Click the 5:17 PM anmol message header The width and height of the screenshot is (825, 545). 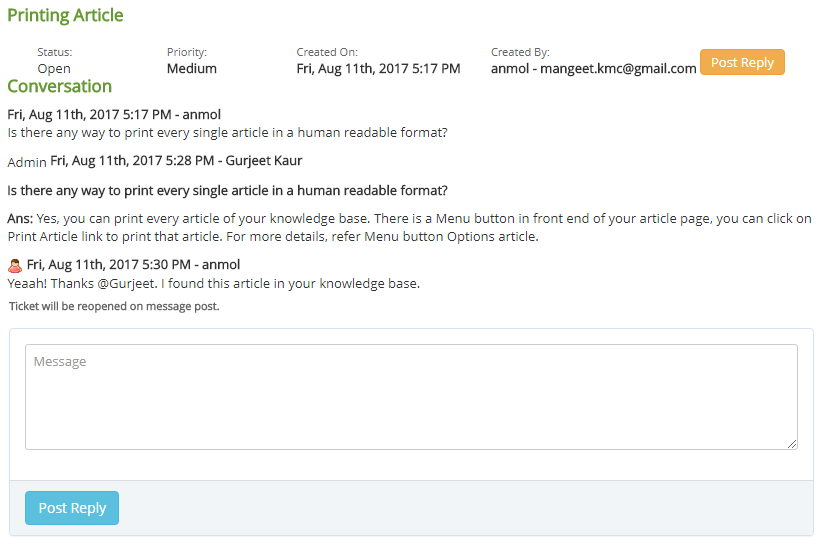click(x=114, y=114)
